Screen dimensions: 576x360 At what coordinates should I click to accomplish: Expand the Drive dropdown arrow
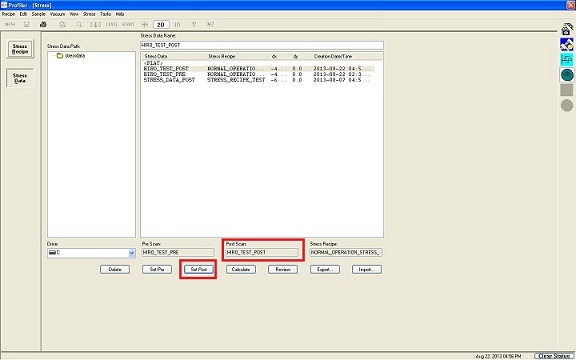[132, 253]
